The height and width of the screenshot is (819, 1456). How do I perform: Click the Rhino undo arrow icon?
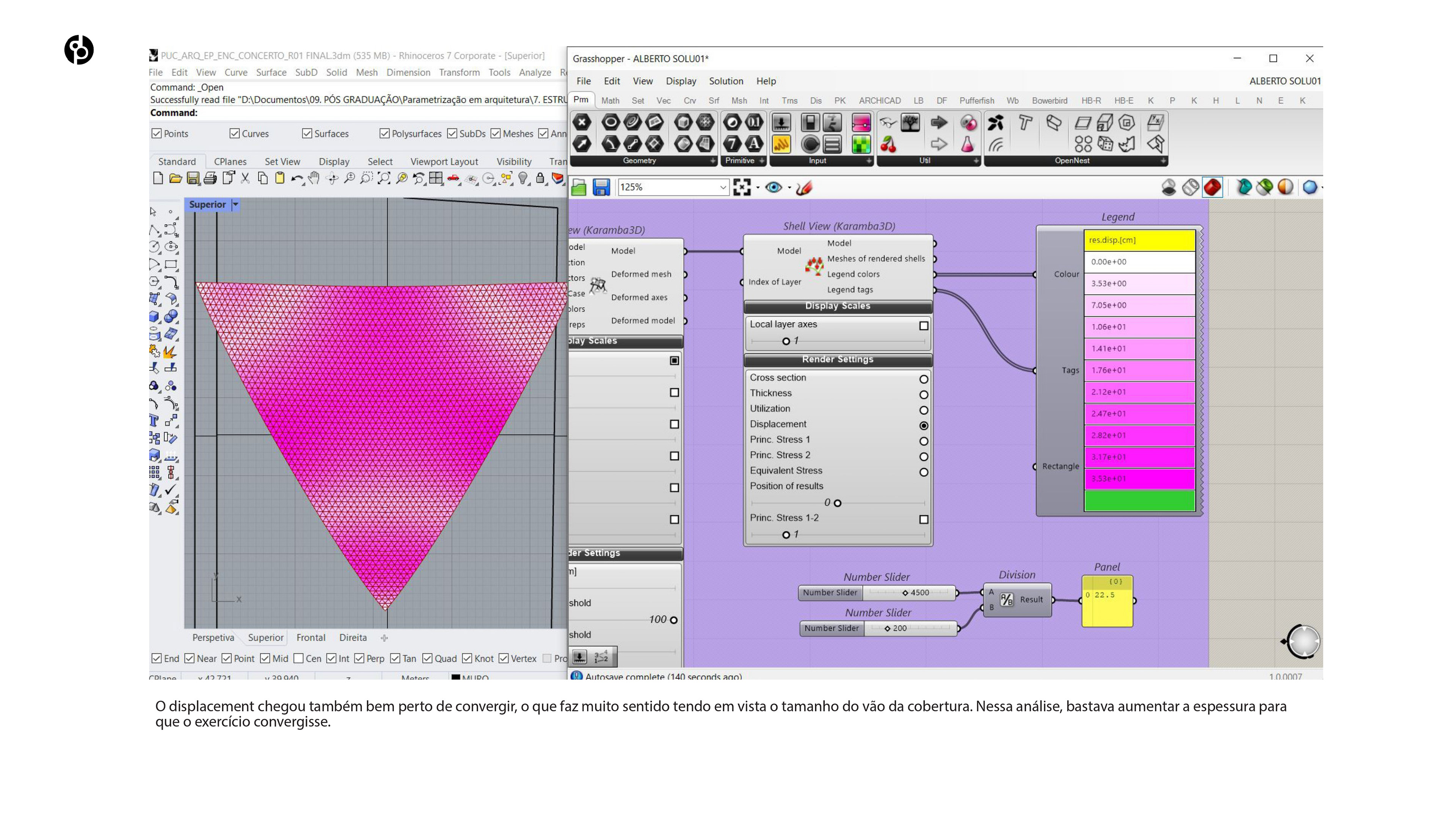pyautogui.click(x=296, y=179)
